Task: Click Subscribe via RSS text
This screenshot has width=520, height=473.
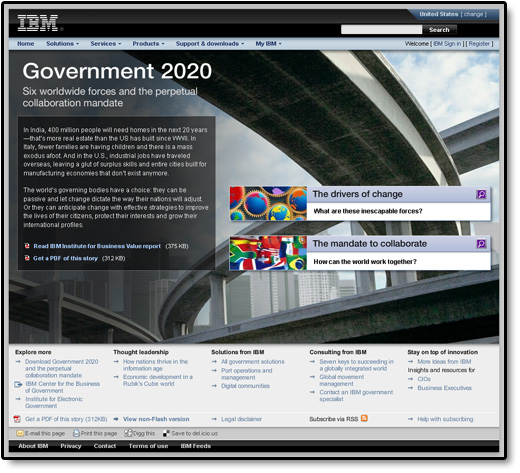Action: [x=334, y=419]
